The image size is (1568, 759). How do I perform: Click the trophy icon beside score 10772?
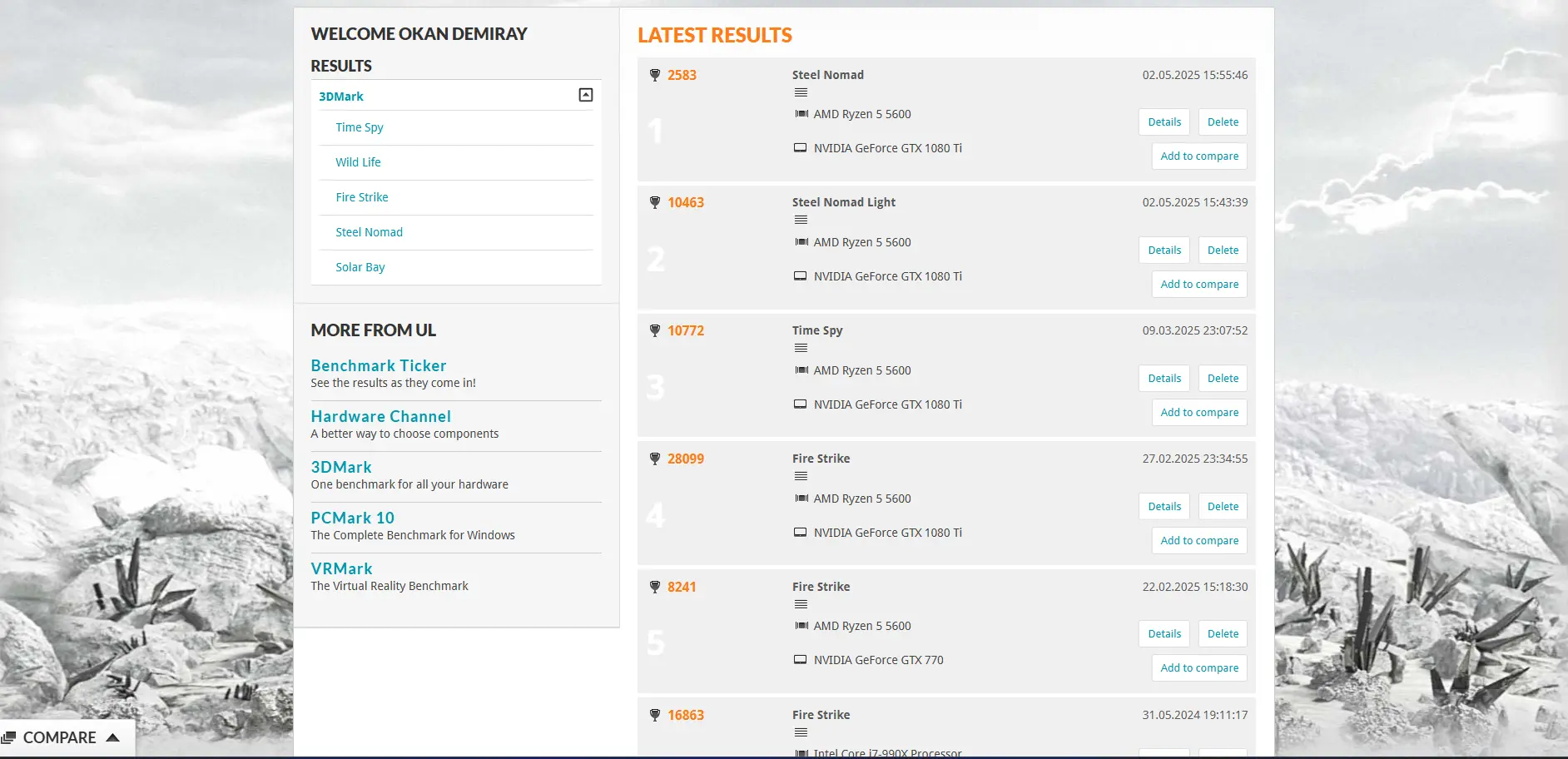[655, 330]
